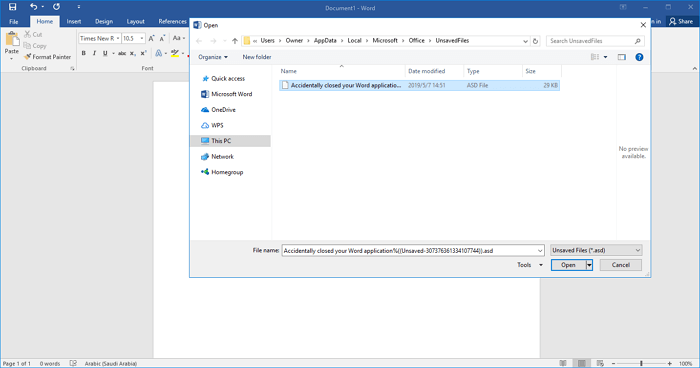Toggle Italic formatting
The image size is (700, 368).
pos(94,53)
